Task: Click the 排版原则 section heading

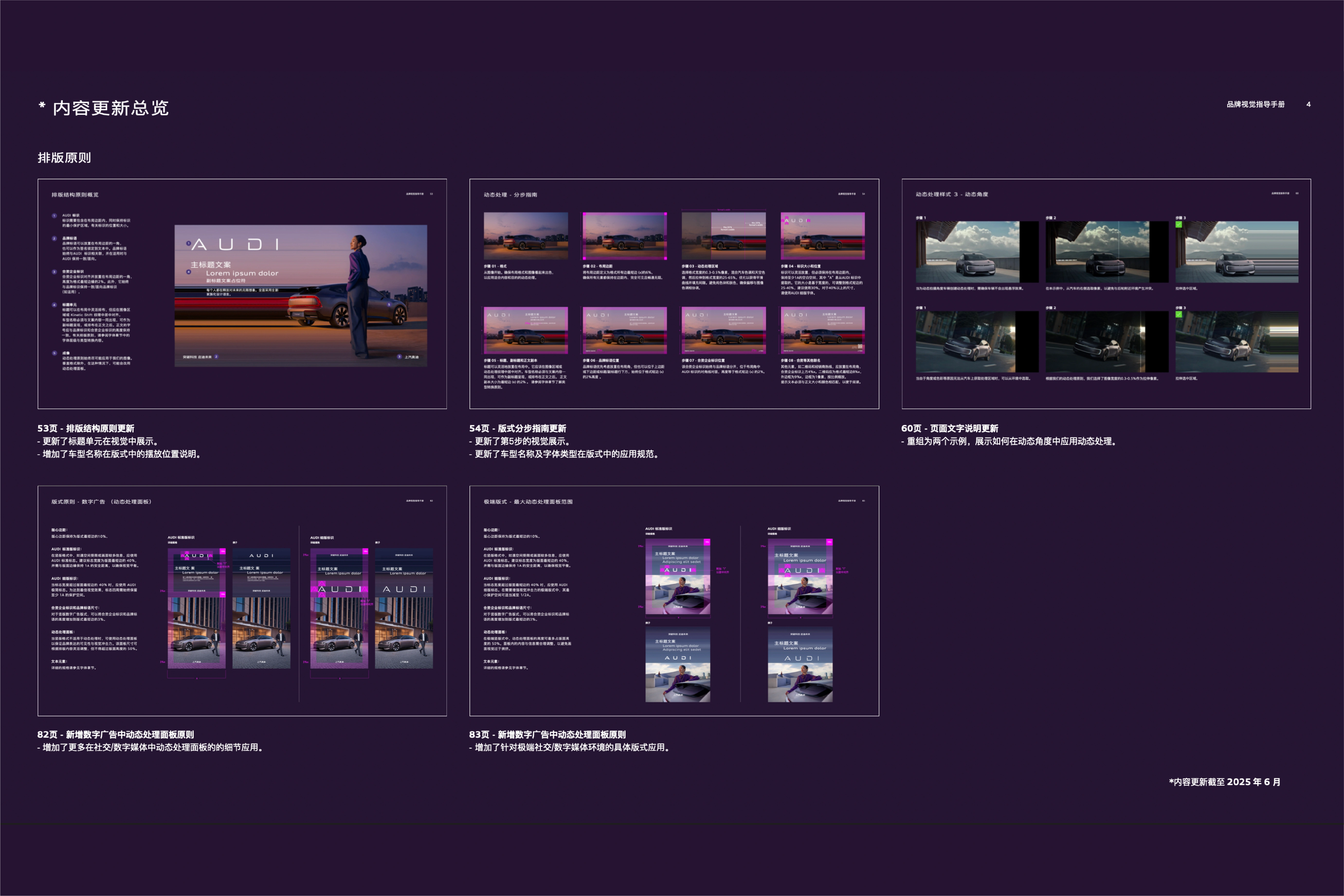Action: (x=64, y=158)
